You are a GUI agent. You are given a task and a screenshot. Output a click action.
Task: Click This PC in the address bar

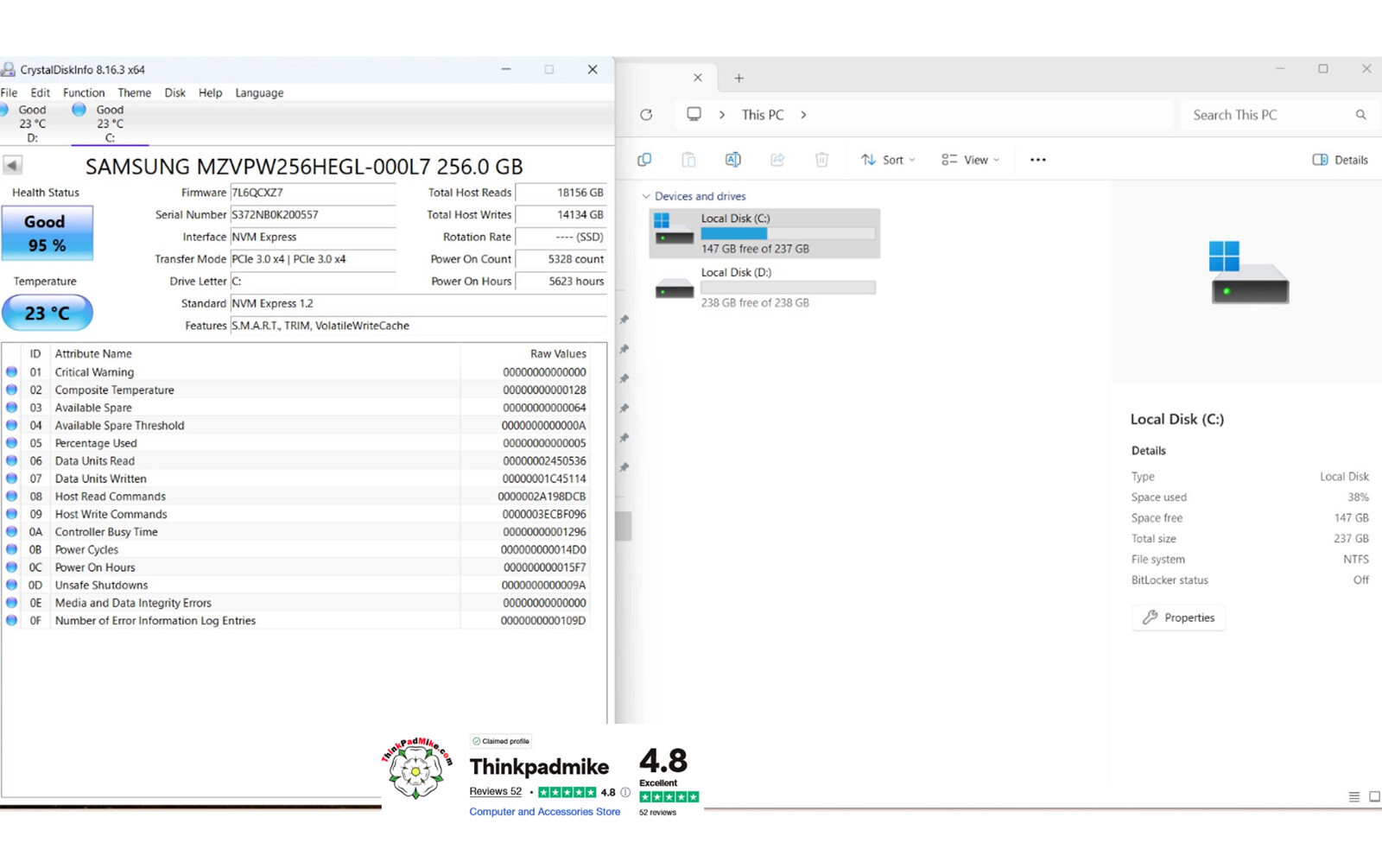coord(763,115)
